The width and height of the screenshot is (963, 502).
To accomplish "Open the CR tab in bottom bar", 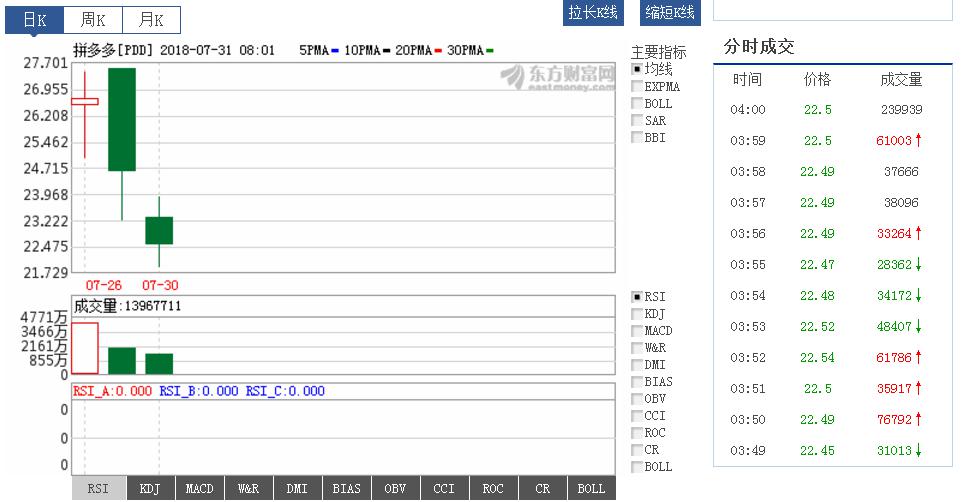I will 542,488.
